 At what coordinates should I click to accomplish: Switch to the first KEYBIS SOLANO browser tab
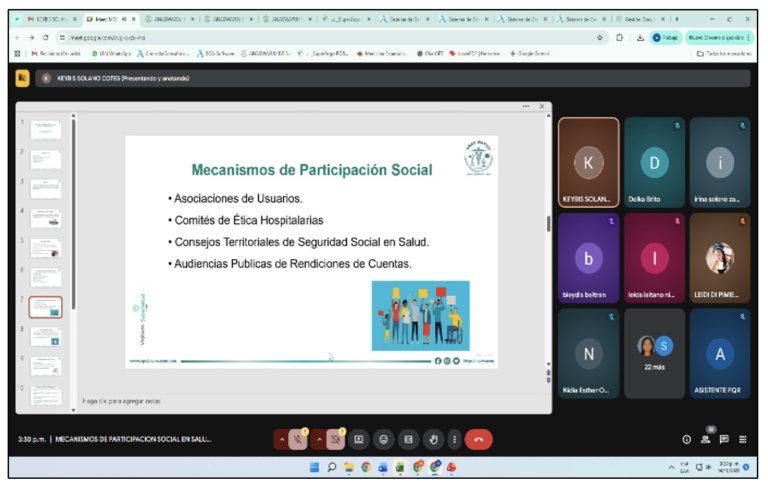point(50,19)
